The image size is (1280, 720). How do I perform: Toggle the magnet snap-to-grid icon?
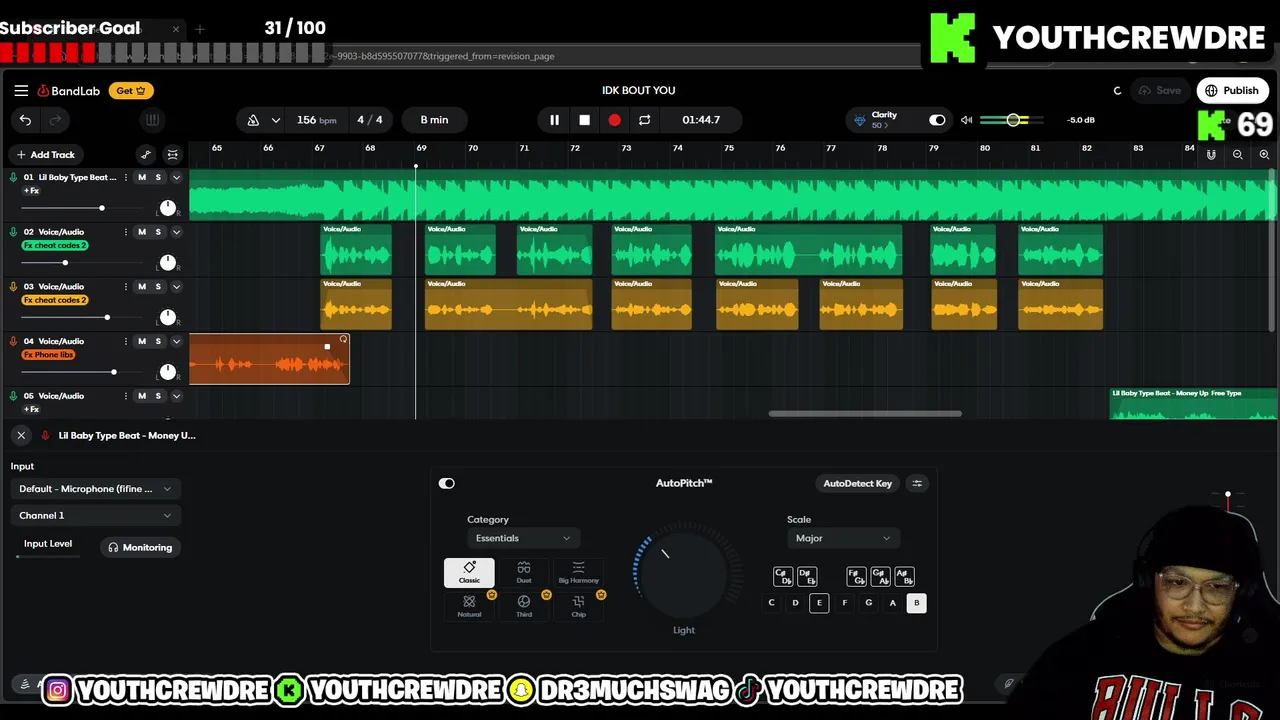click(1211, 155)
